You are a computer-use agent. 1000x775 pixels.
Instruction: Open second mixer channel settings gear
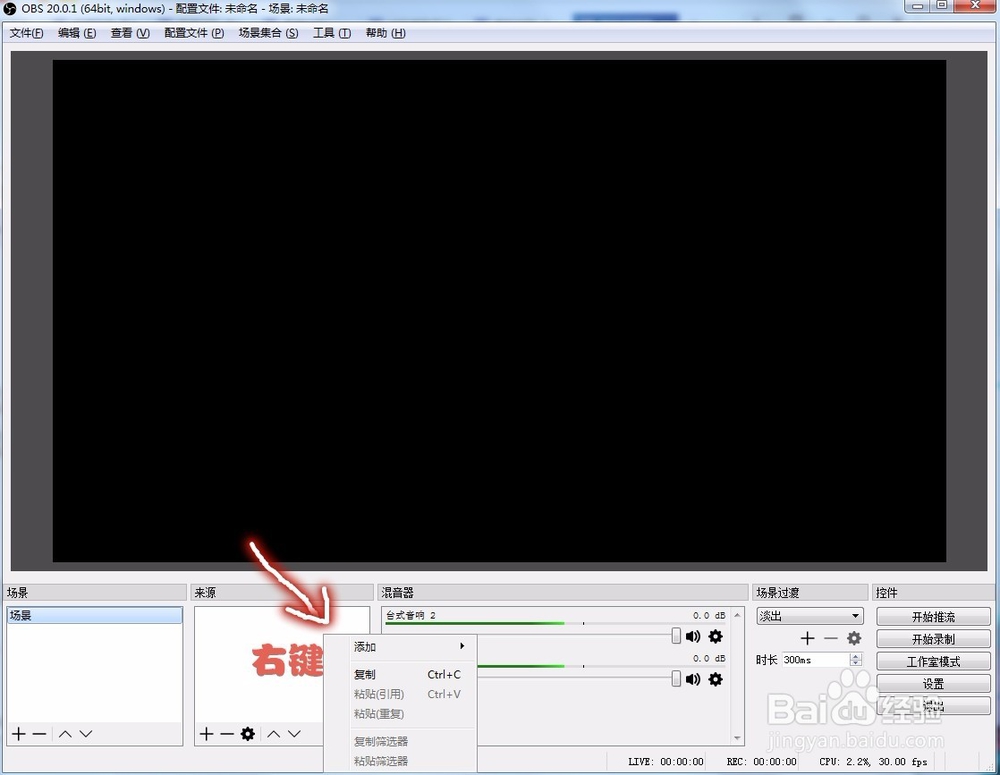tap(716, 679)
